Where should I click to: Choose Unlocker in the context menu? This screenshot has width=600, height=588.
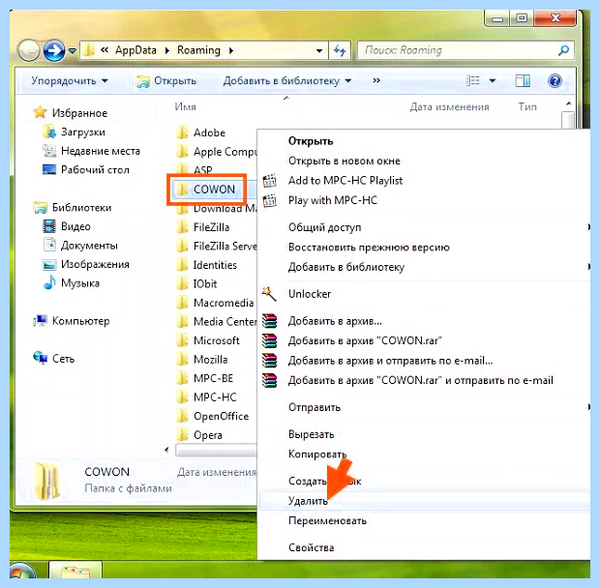(424, 294)
